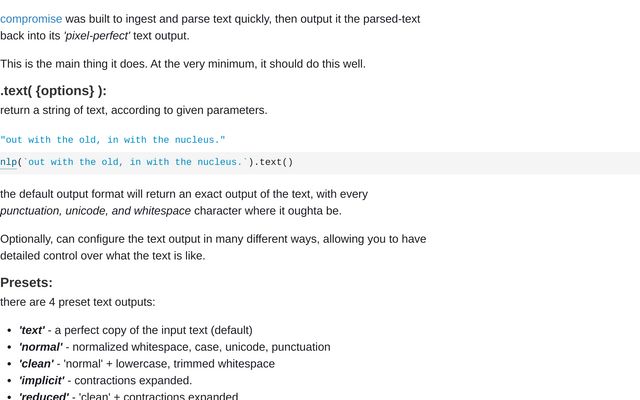Click the "Optionally, can configure" paragraph

click(213, 247)
